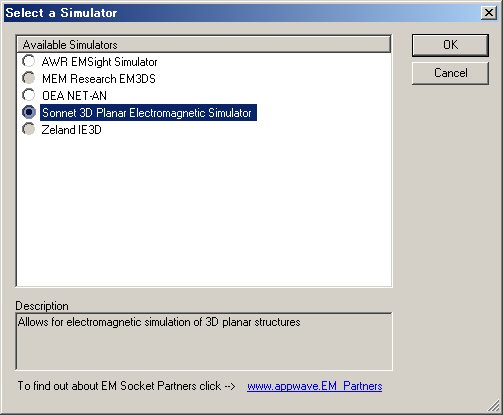
Task: Click the AWR EMSight Simulator label text
Action: pyautogui.click(x=99, y=62)
